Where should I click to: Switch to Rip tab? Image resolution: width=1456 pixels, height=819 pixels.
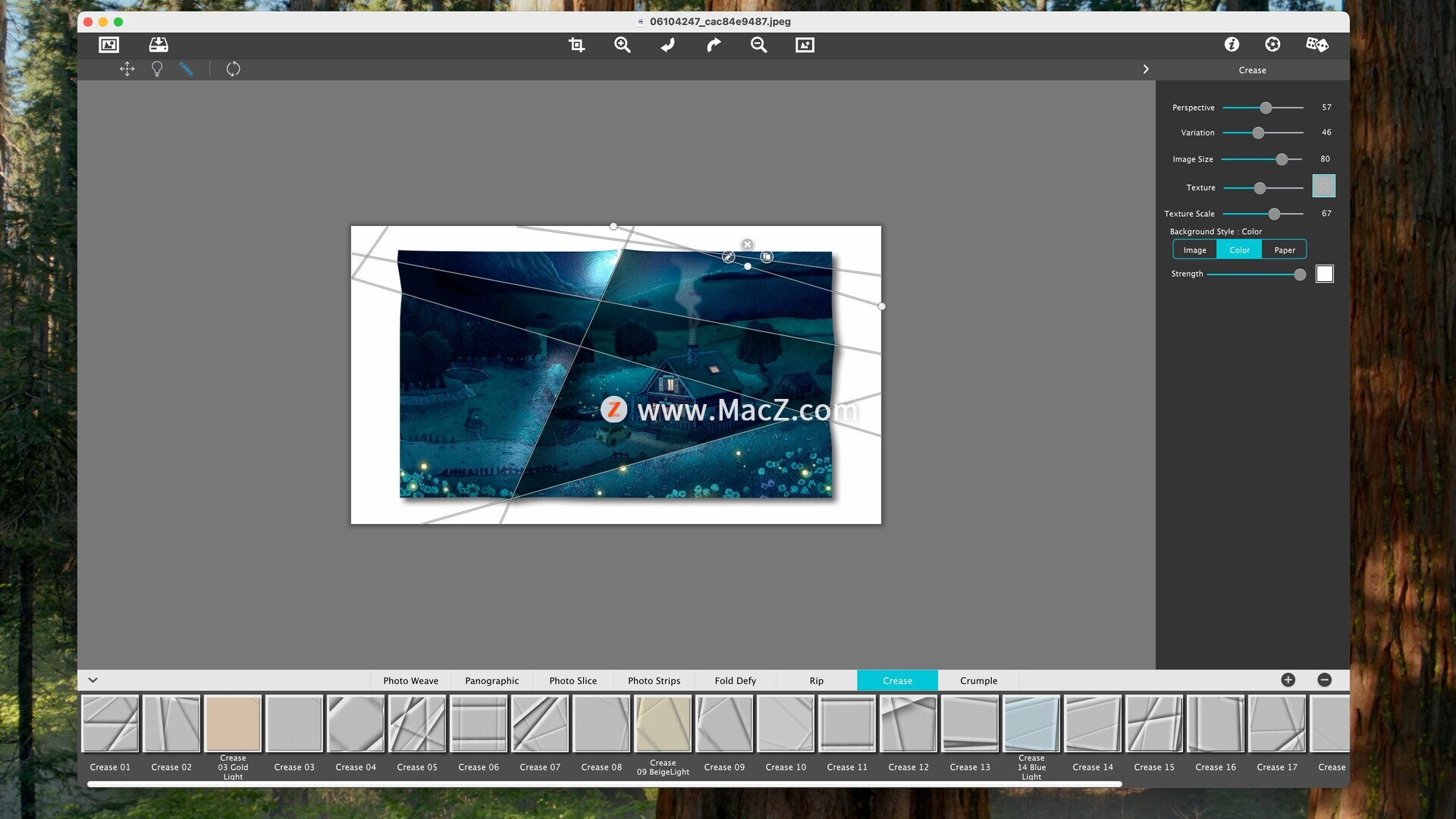[x=817, y=680]
